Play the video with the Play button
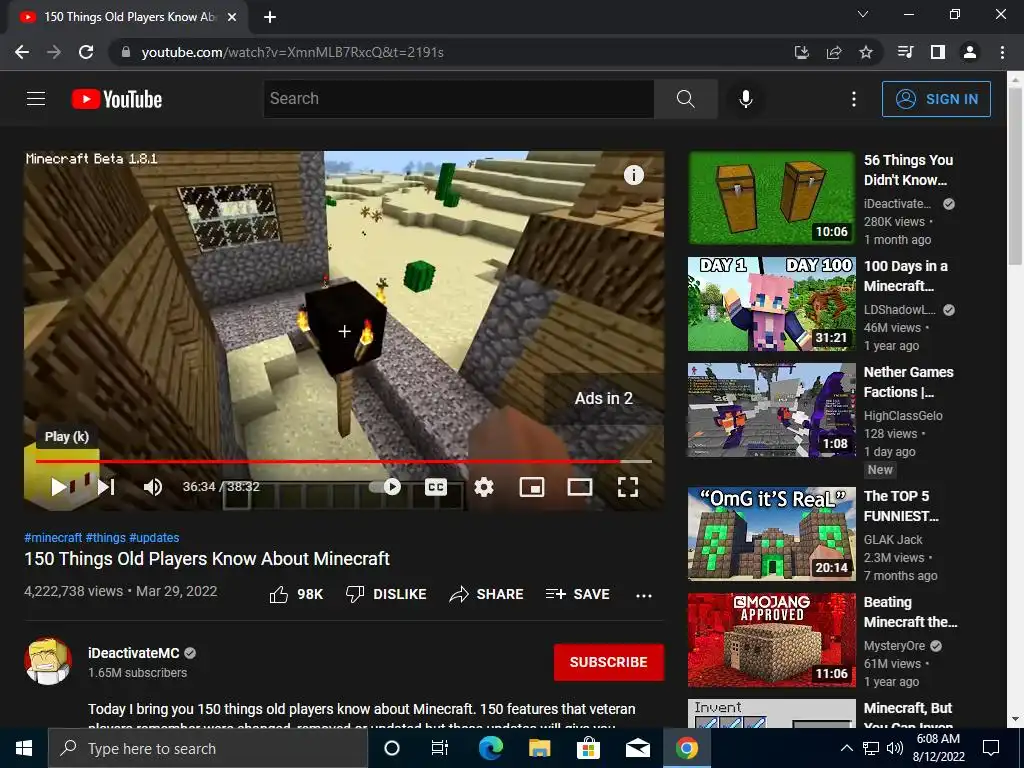Viewport: 1024px width, 768px height. (59, 487)
